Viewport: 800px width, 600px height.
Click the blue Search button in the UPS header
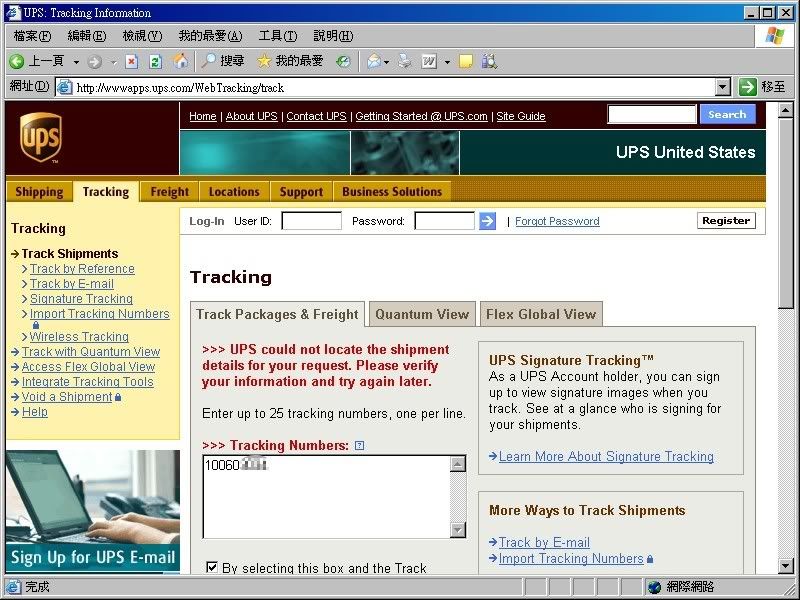tap(727, 114)
